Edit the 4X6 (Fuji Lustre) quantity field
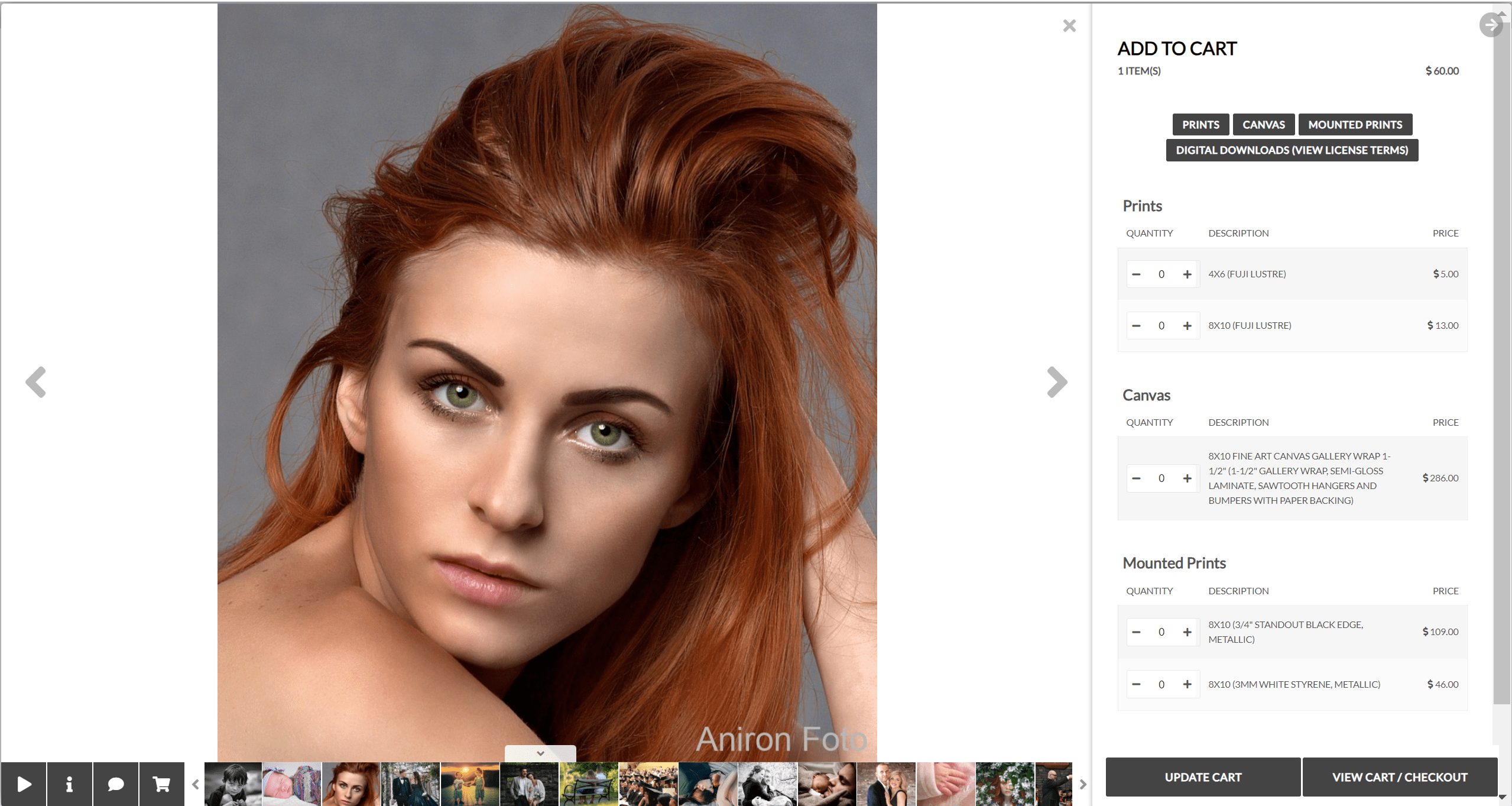 (1161, 274)
